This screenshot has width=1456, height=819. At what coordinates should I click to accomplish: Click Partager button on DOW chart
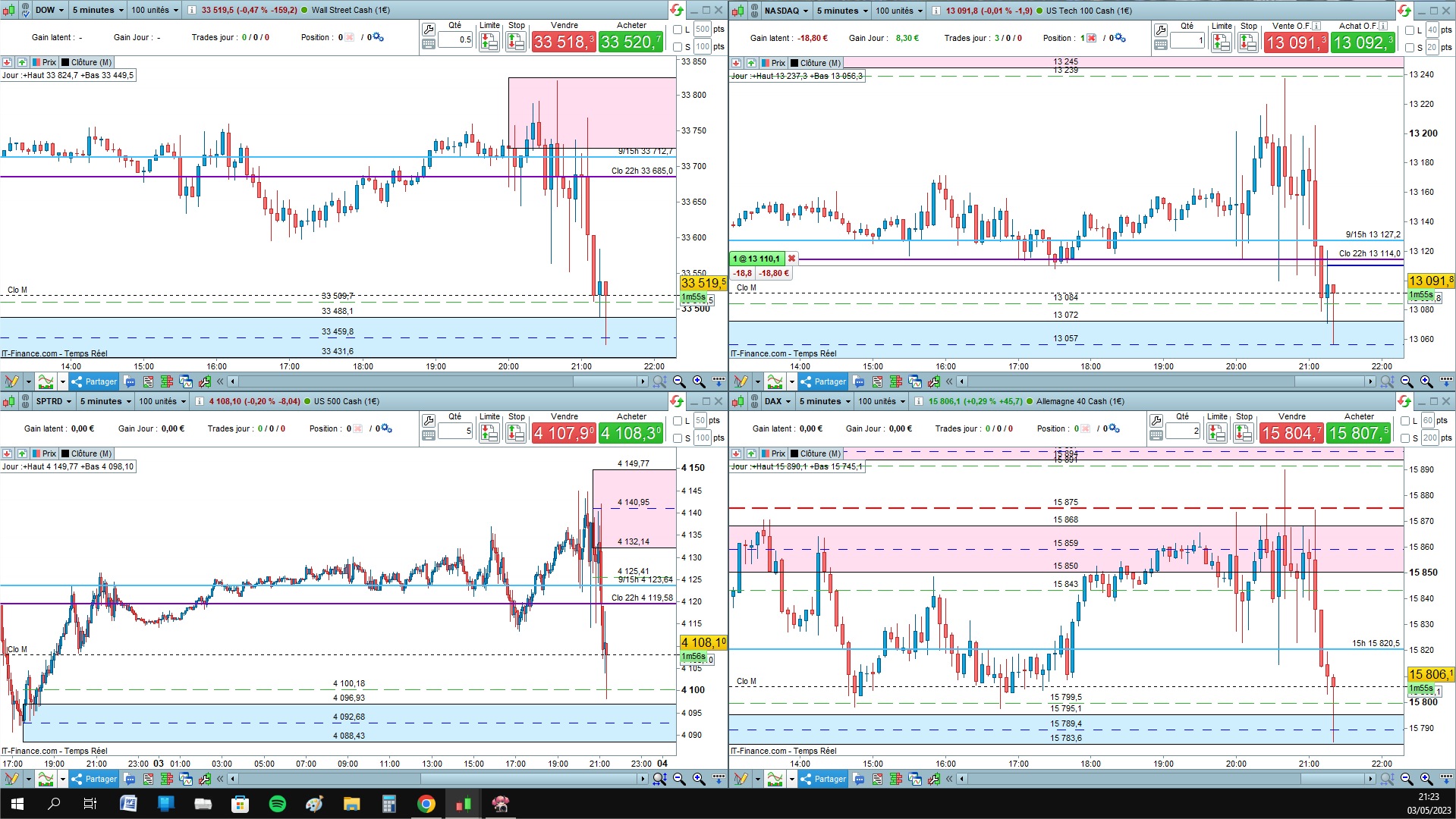click(94, 381)
